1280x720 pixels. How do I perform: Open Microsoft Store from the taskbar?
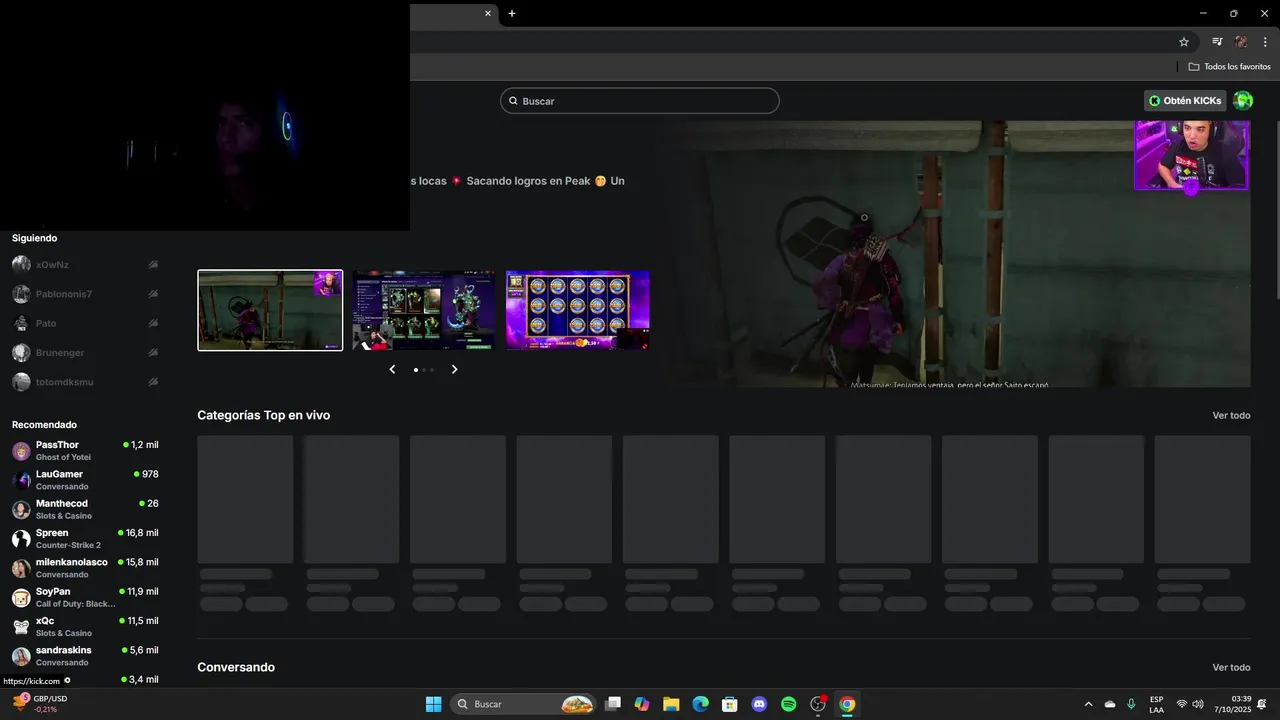pos(730,704)
